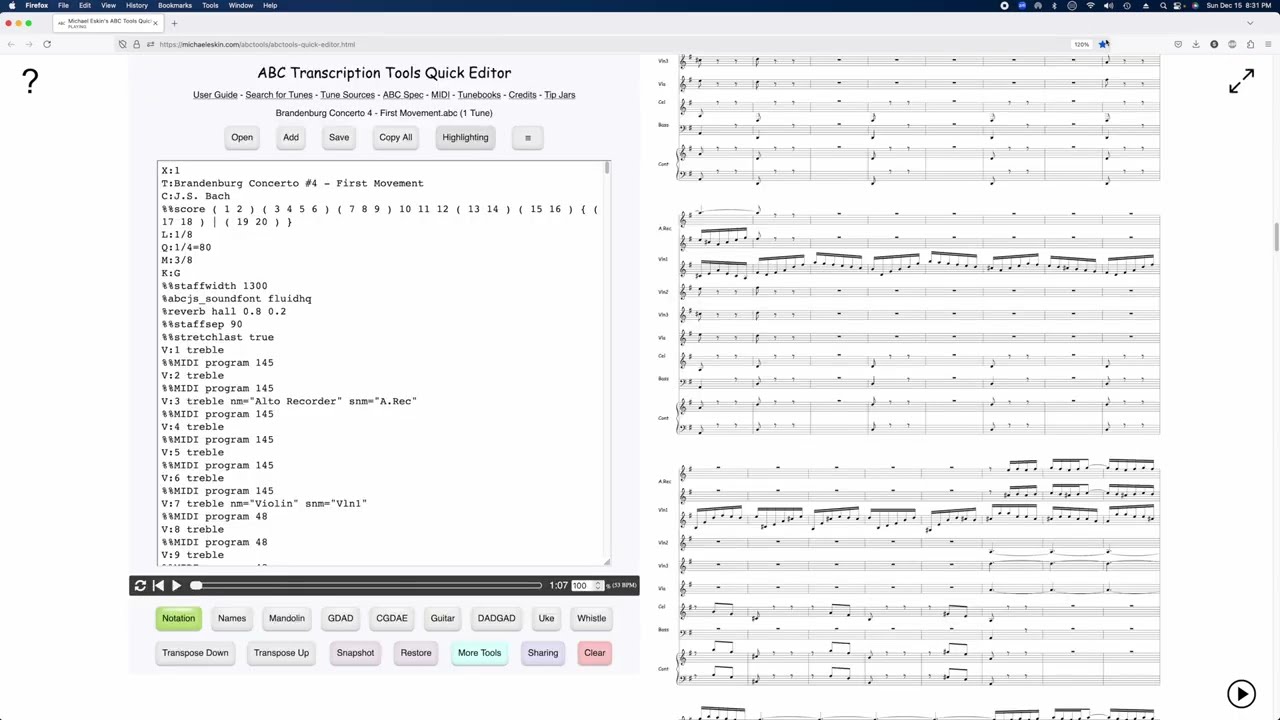Show CGDAE tablature
This screenshot has width=1280, height=720.
point(391,618)
